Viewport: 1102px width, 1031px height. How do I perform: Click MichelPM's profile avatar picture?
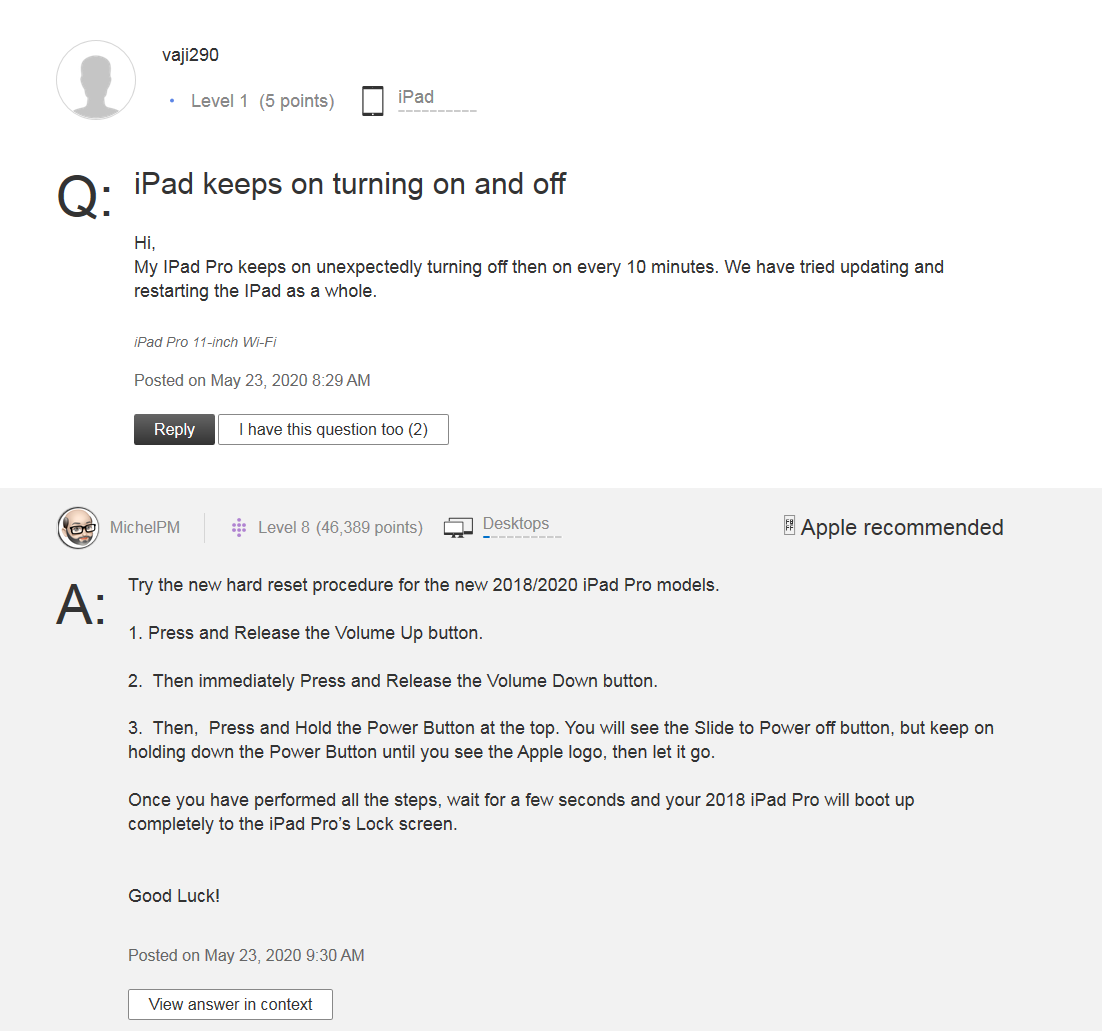(x=78, y=527)
